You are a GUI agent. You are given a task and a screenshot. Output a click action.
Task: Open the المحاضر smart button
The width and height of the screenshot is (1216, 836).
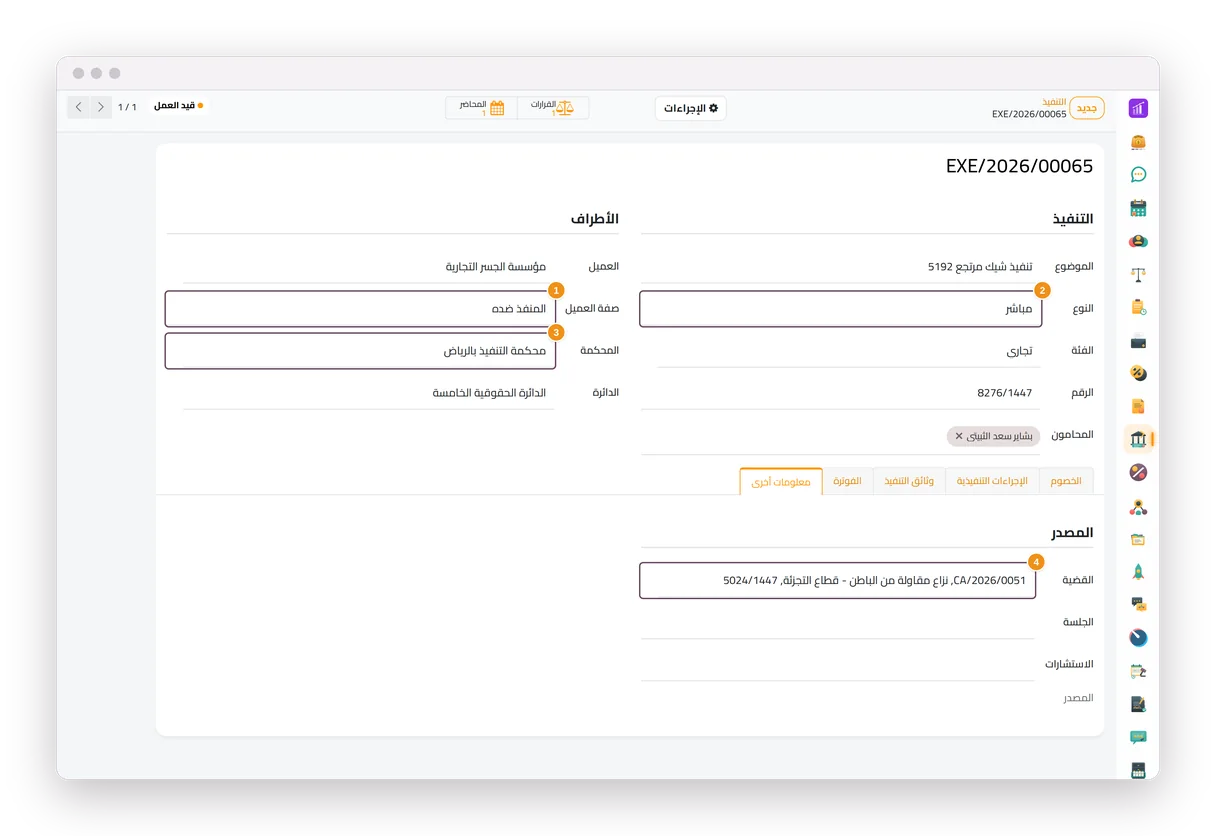[482, 108]
